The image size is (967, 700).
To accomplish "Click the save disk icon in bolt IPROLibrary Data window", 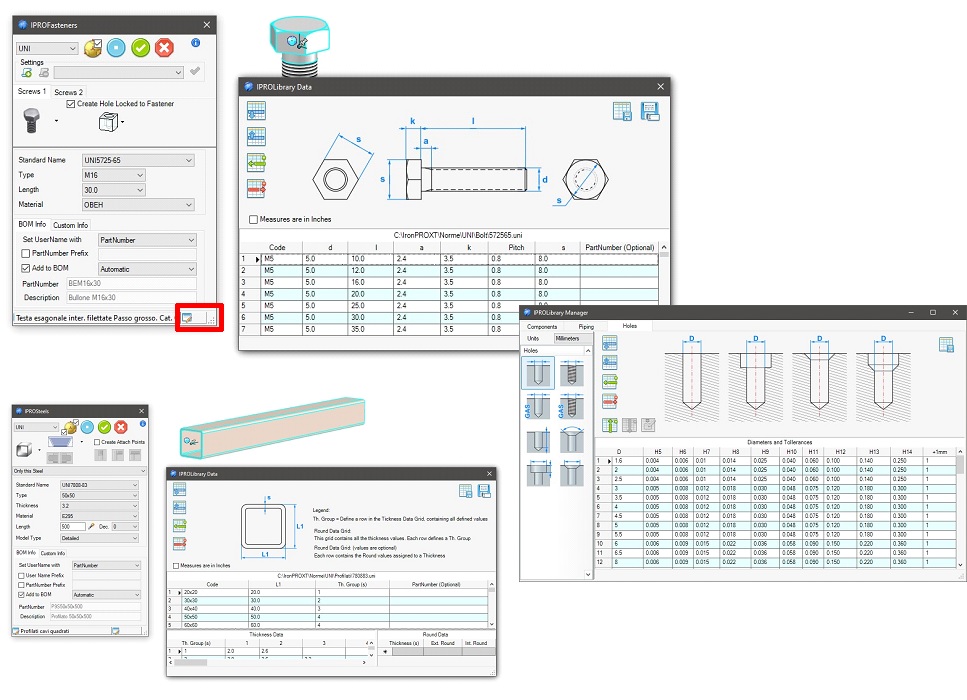I will [649, 112].
